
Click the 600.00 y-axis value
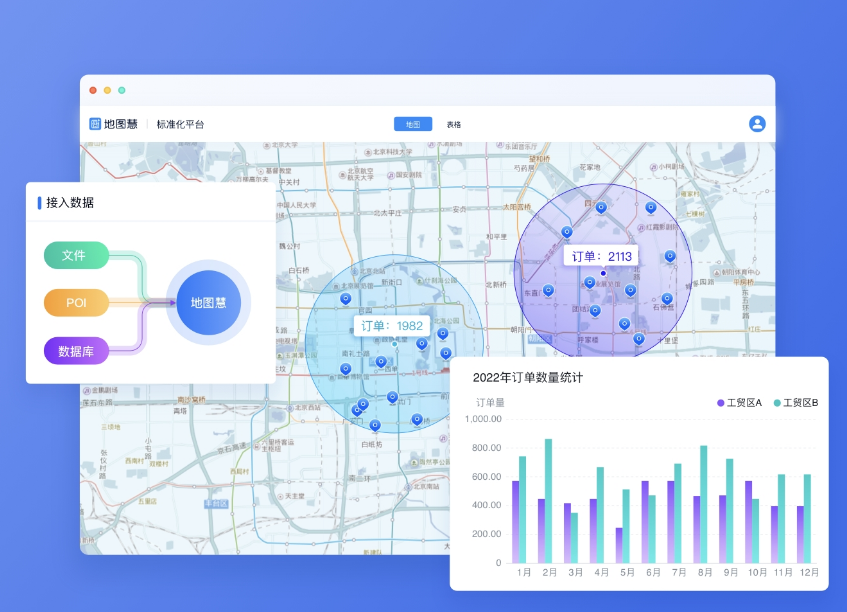tap(486, 476)
